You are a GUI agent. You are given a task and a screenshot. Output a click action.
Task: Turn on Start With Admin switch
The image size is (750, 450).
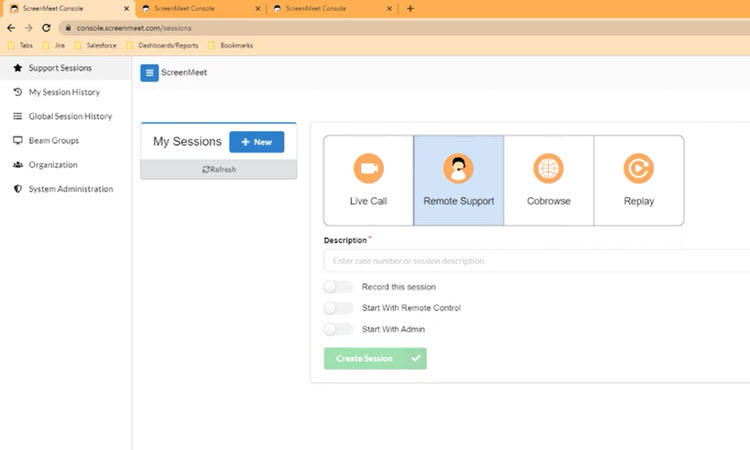(338, 329)
